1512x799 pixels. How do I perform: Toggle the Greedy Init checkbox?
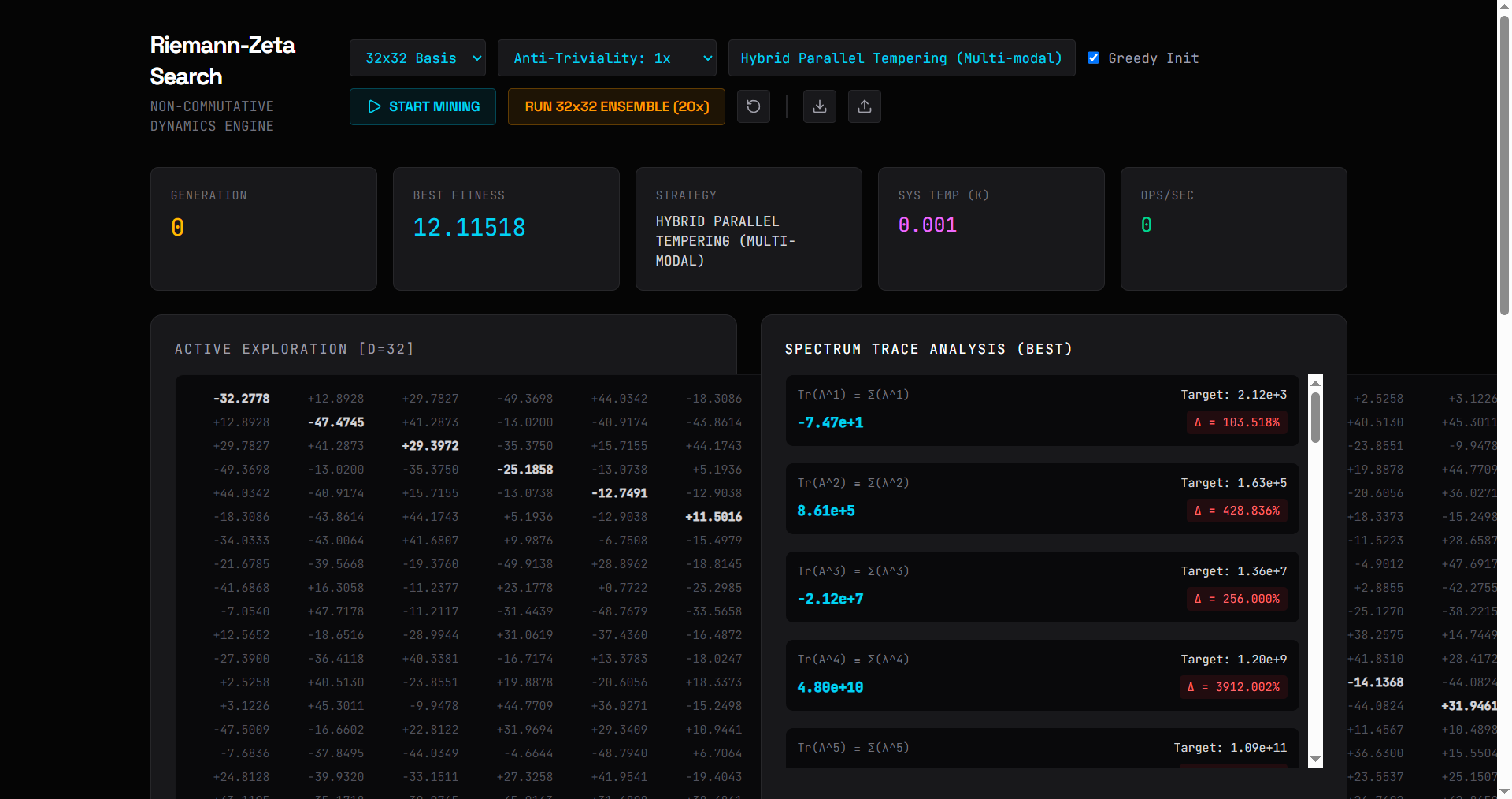pyautogui.click(x=1093, y=58)
